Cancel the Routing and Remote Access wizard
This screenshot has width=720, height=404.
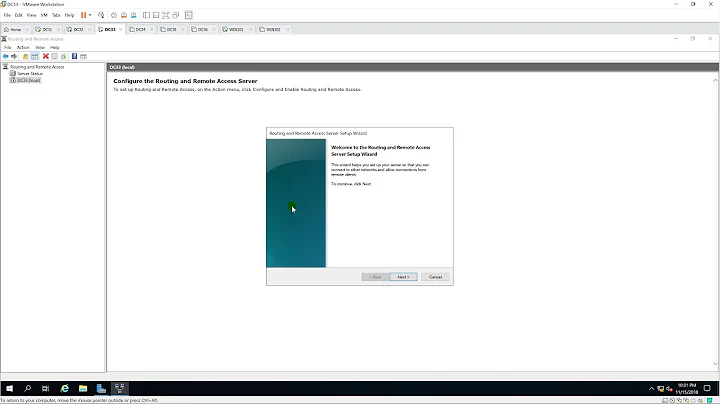pyautogui.click(x=435, y=277)
